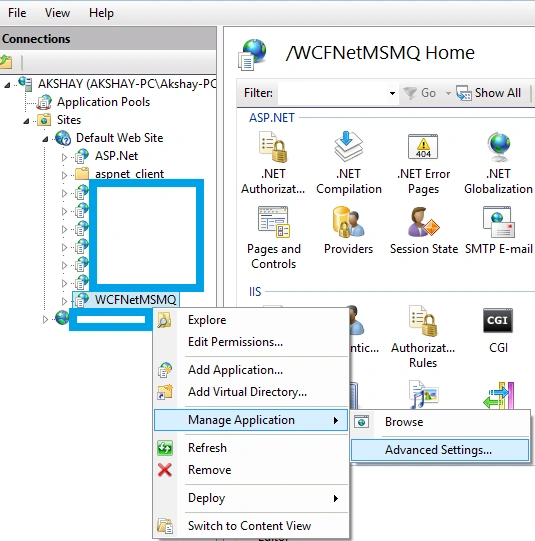Select Add Application menu entry
The width and height of the screenshot is (535, 541).
pyautogui.click(x=251, y=370)
